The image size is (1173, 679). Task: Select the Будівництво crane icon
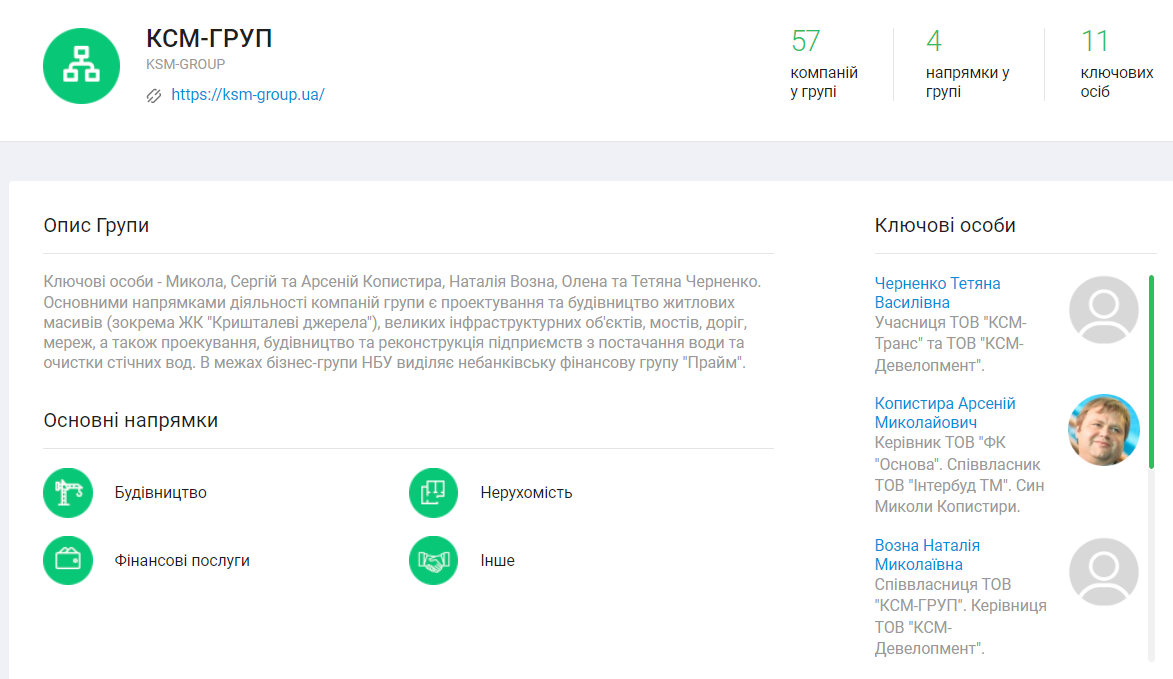(68, 493)
